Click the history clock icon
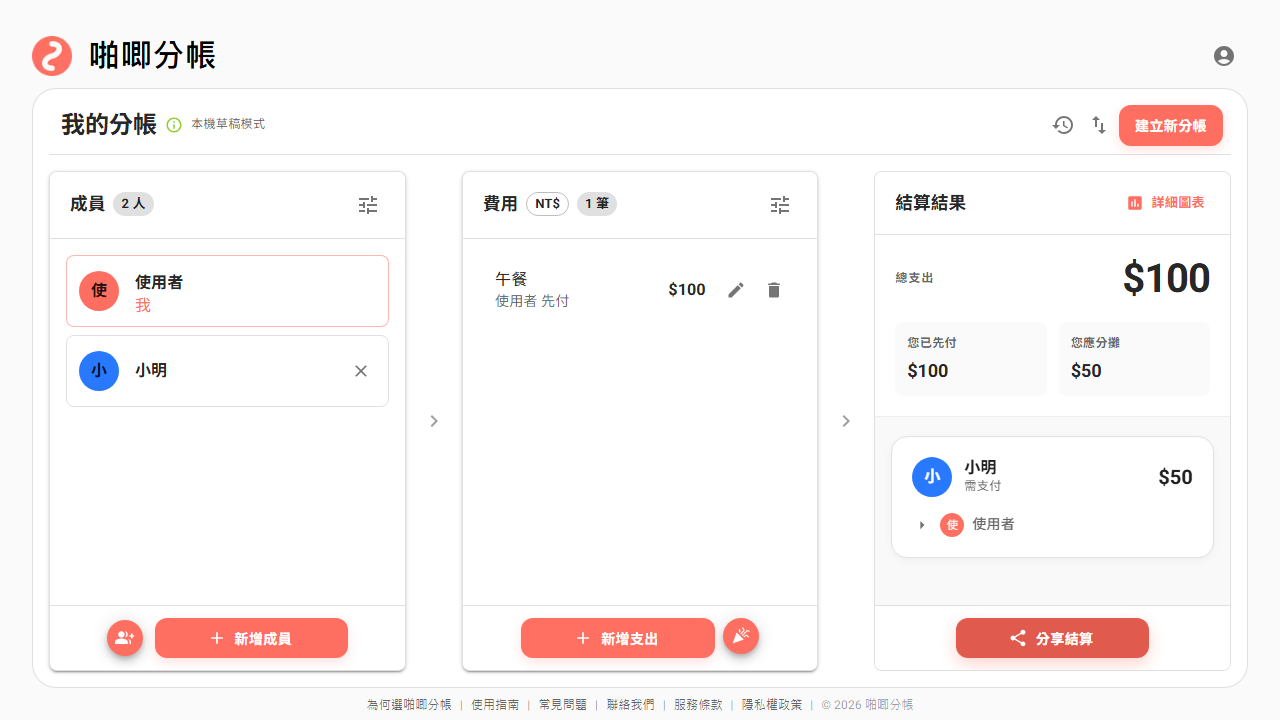Screen dimensions: 1280x720 [x=1063, y=125]
